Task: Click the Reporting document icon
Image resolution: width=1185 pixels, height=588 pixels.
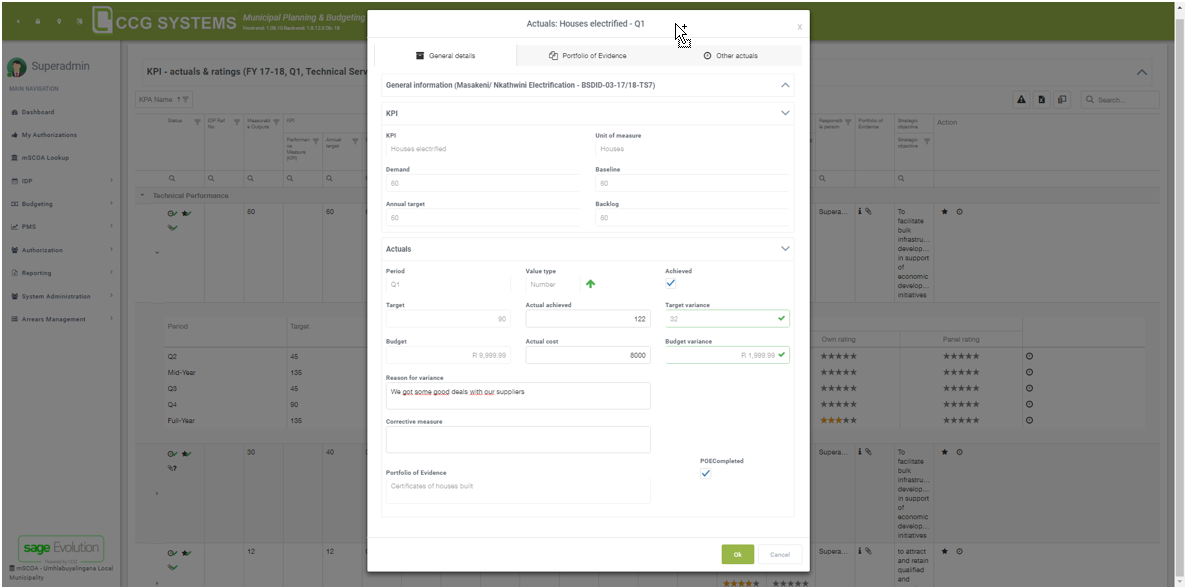Action: 14,273
